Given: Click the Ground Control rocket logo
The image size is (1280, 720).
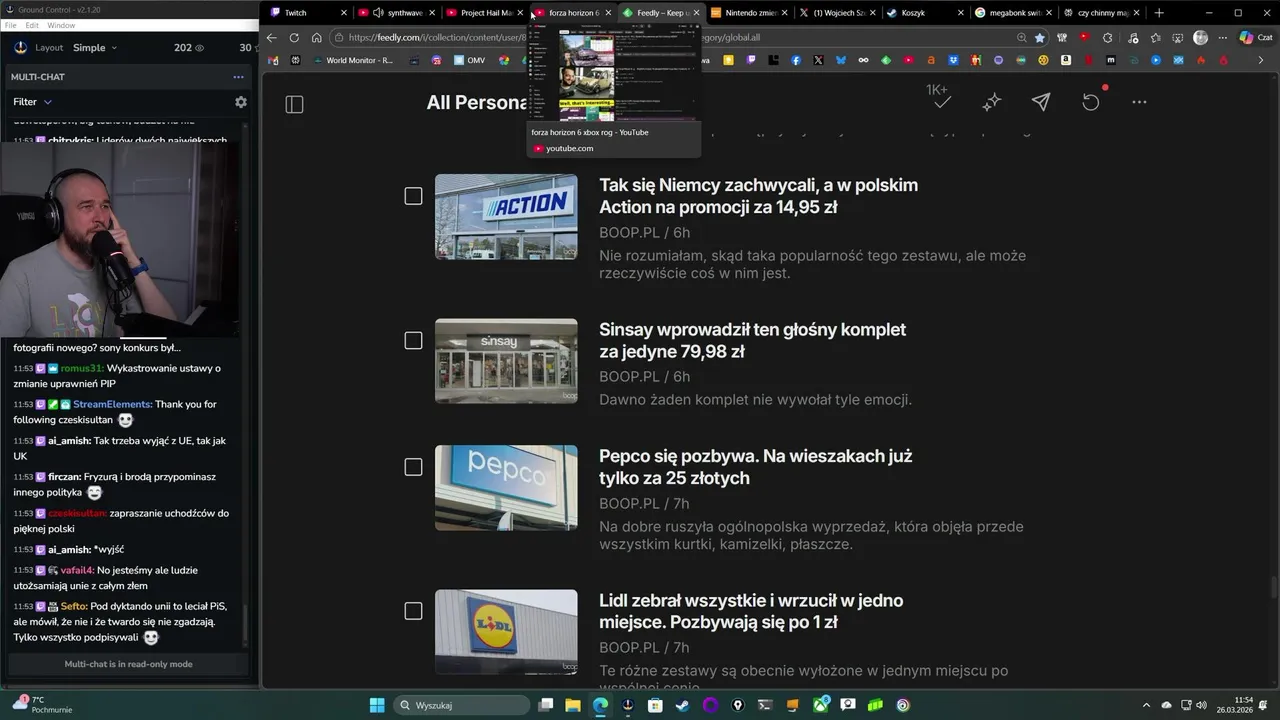Looking at the screenshot, I should [21, 47].
